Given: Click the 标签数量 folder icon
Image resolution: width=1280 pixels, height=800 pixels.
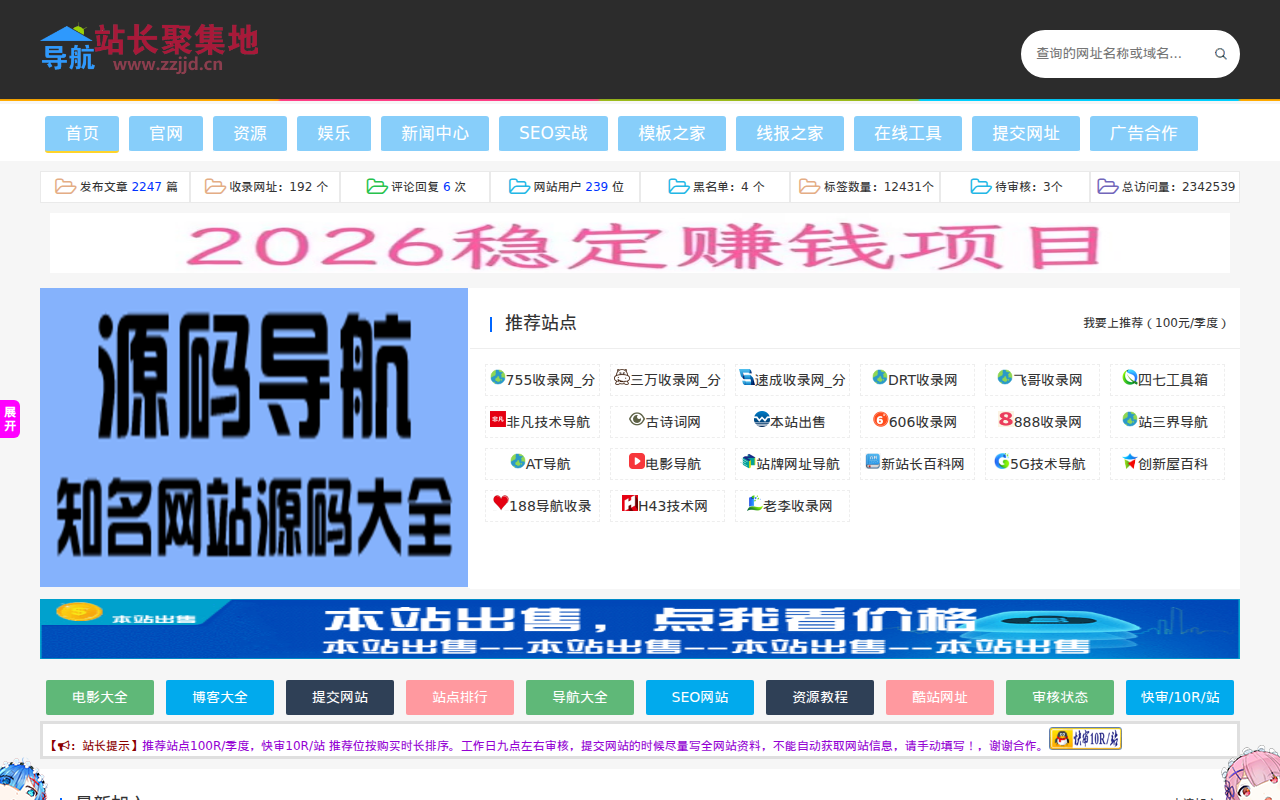Looking at the screenshot, I should 810,186.
